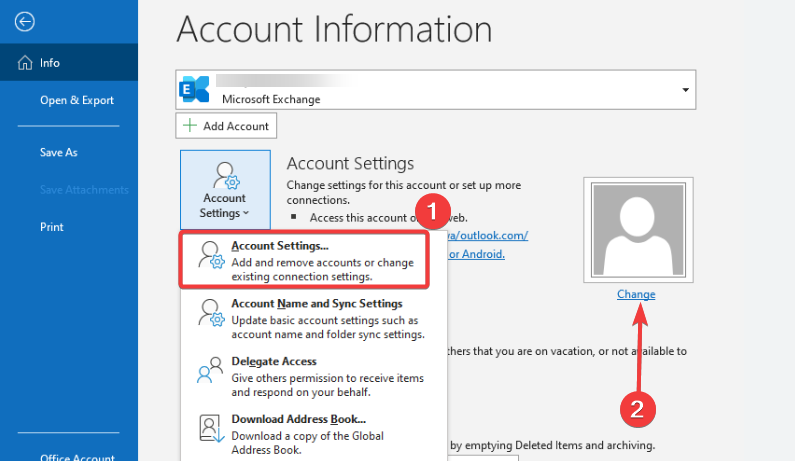Screen dimensions: 795x461
Task: Choose Download Address Book... entry
Action: 314,434
